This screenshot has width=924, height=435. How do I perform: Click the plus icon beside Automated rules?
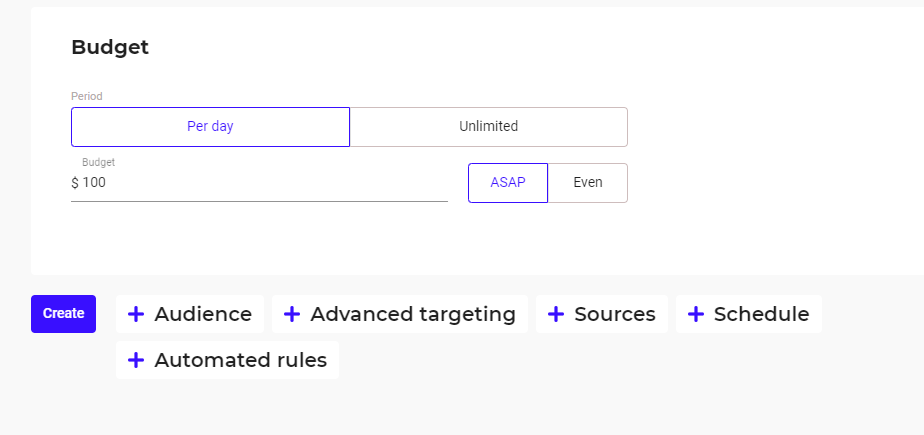[x=136, y=360]
